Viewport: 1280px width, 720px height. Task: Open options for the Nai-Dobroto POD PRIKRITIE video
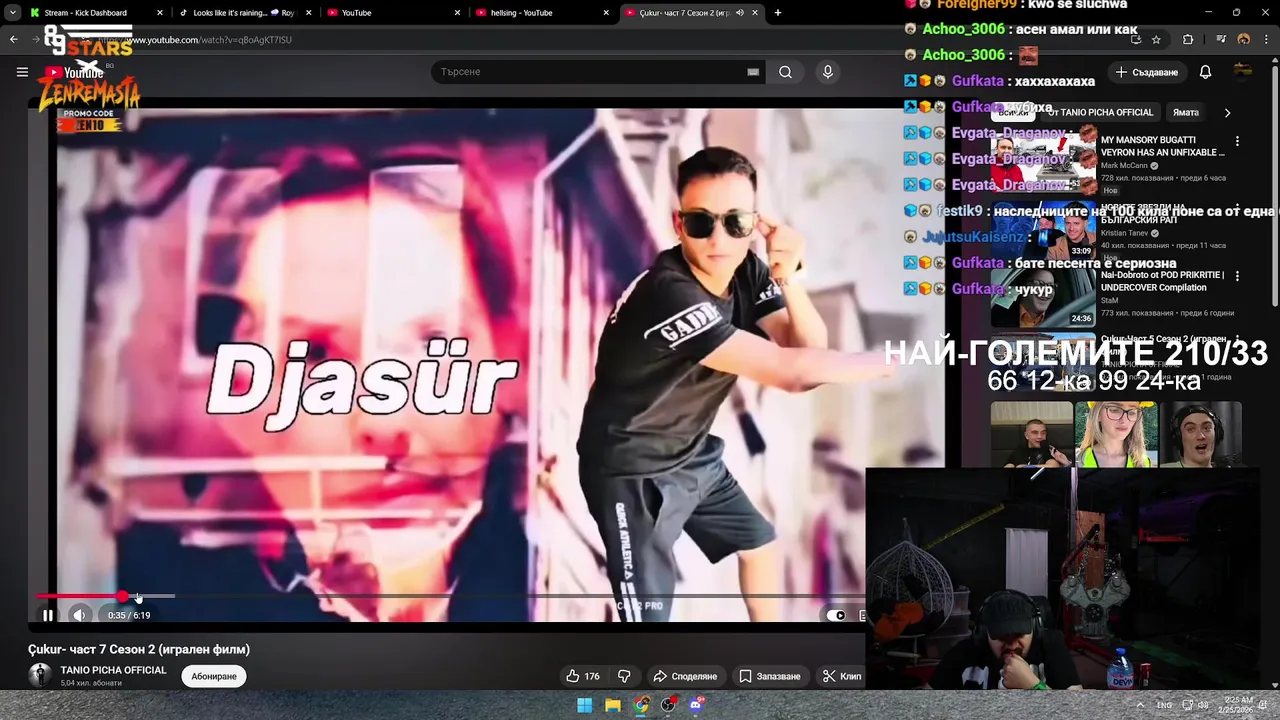click(1237, 276)
